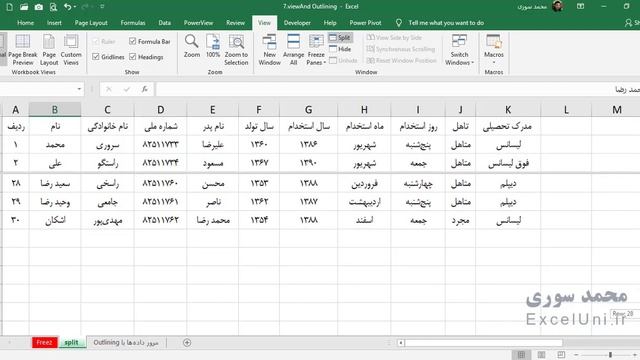
Task: Click the print preview icon in quick access toolbar
Action: coord(53,7)
